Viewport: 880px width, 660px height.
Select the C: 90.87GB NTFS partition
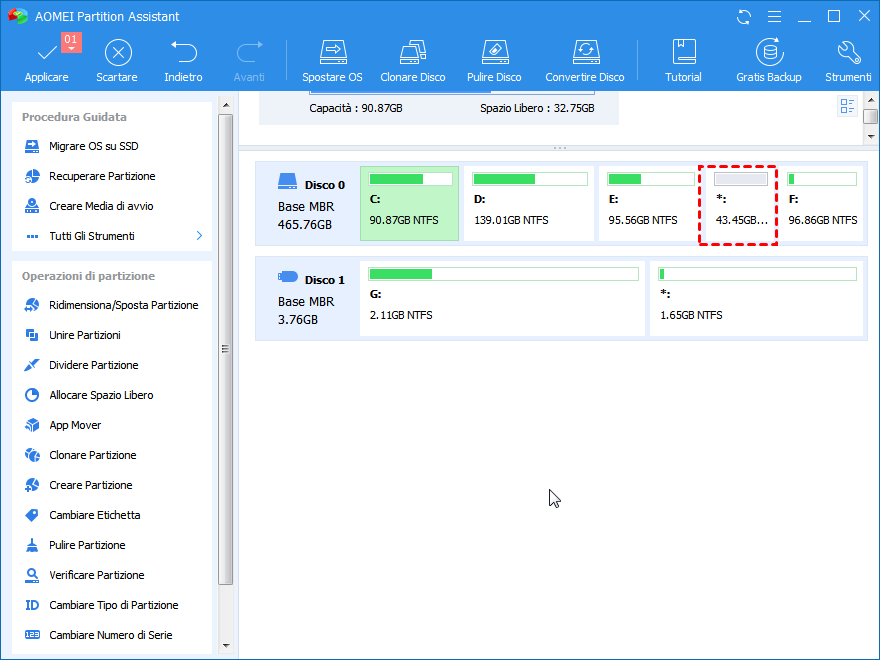coord(409,203)
